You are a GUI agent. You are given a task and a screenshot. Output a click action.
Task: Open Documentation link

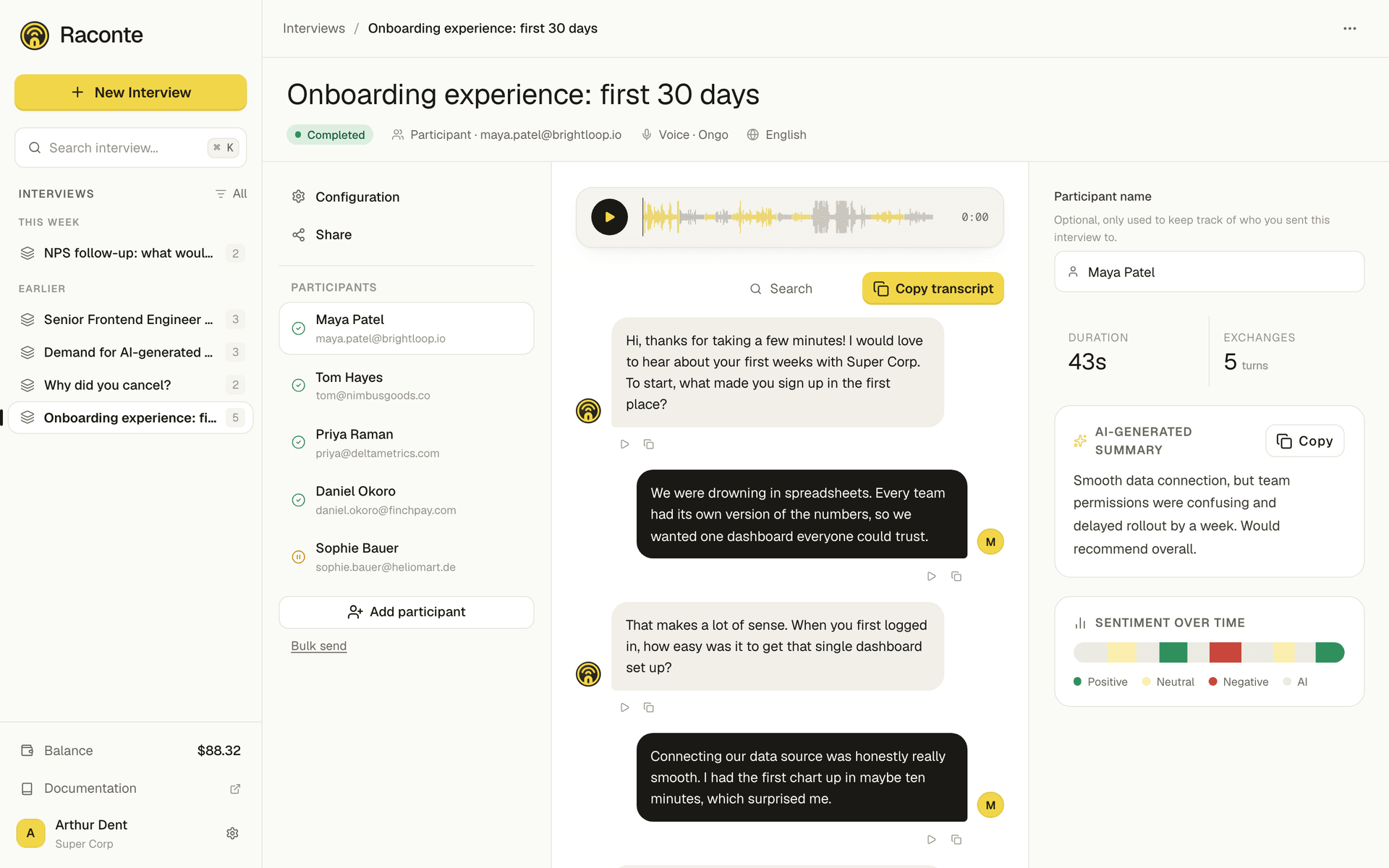click(x=130, y=788)
